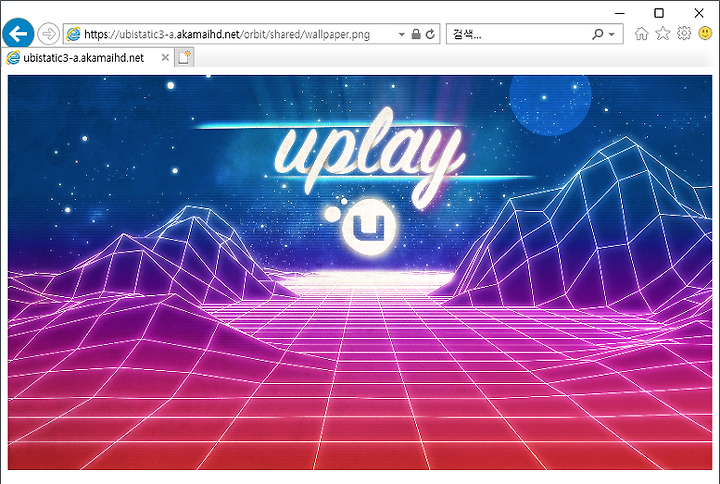This screenshot has height=484, width=720.
Task: Select the ubistatic3-a.akamaihd.net tab
Action: coord(87,58)
